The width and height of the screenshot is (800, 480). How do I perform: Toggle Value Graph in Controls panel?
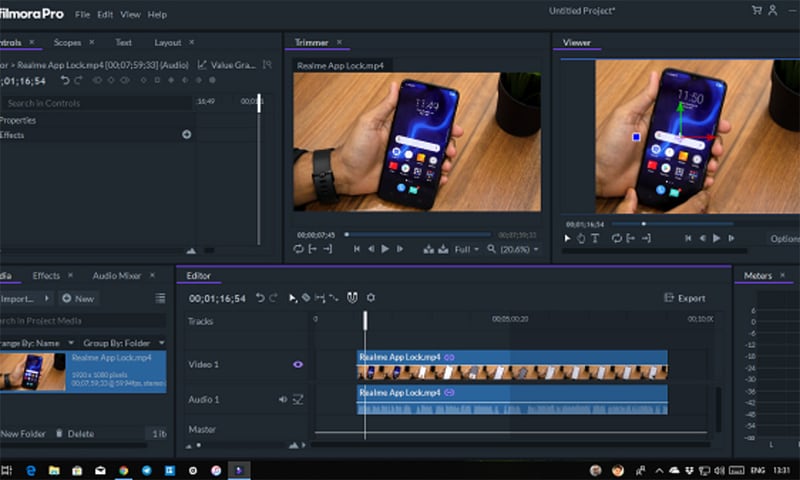pyautogui.click(x=227, y=65)
